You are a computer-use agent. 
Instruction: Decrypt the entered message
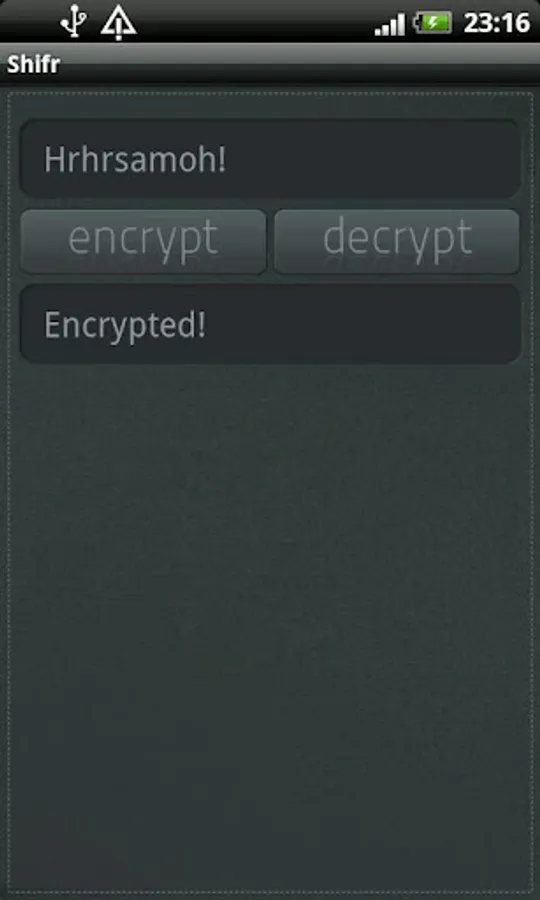pos(397,241)
